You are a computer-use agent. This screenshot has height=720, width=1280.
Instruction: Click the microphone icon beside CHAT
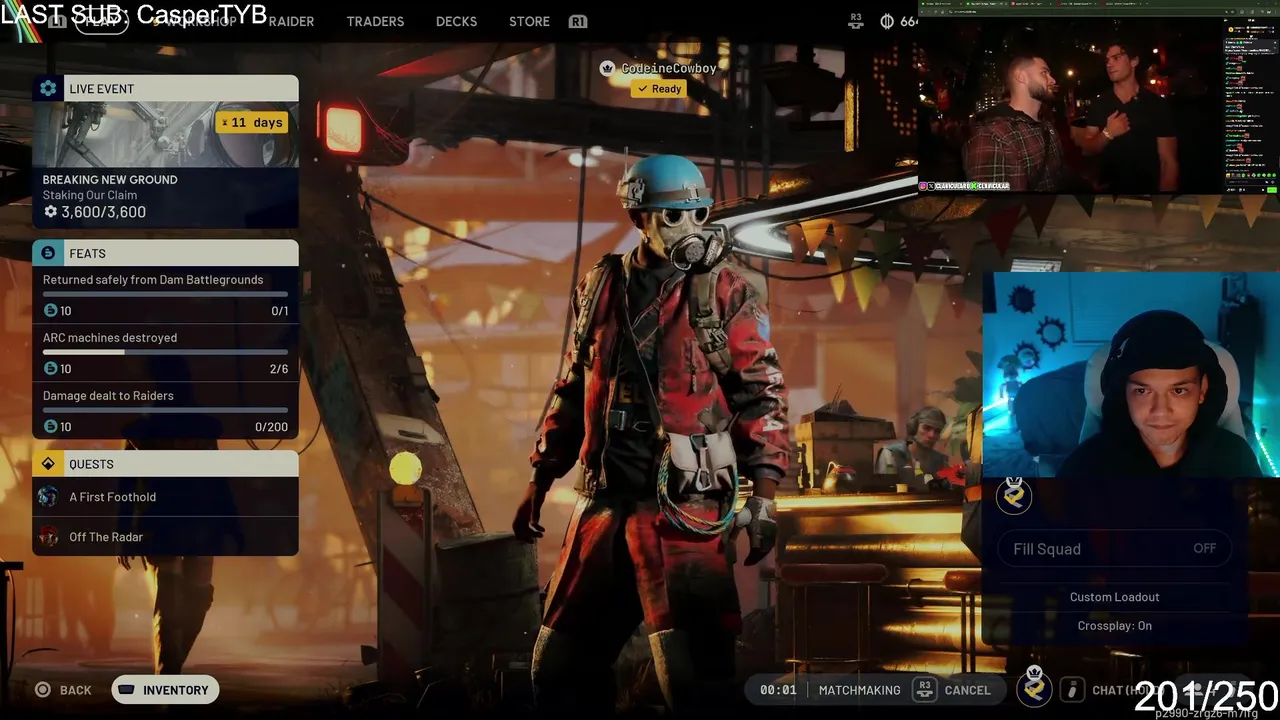pos(1072,690)
